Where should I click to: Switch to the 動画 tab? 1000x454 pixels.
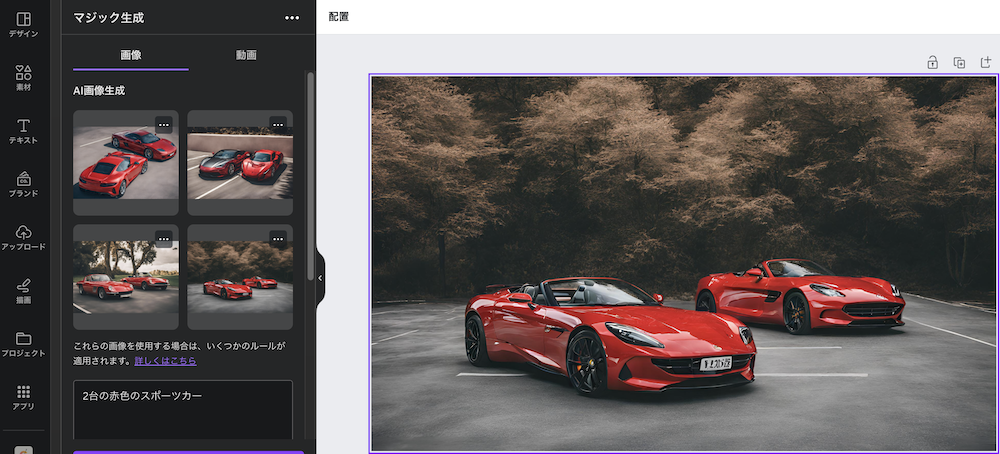tap(246, 55)
